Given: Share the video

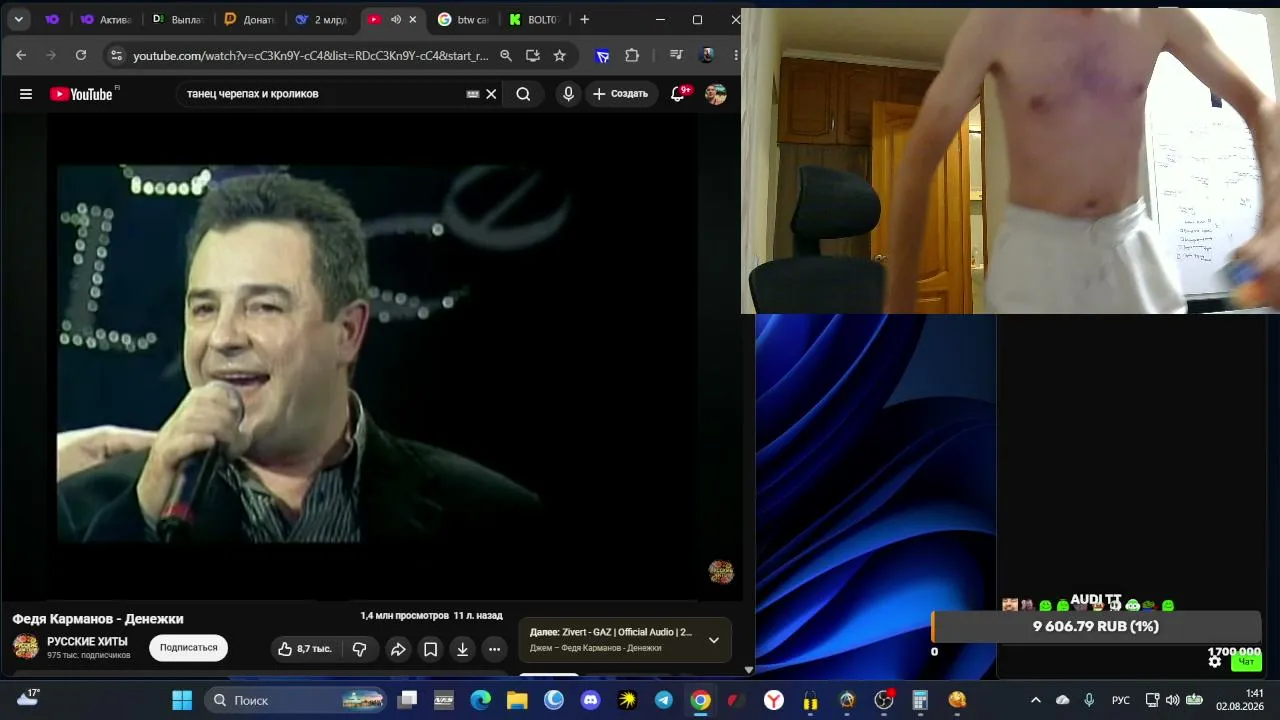Looking at the screenshot, I should [x=398, y=649].
